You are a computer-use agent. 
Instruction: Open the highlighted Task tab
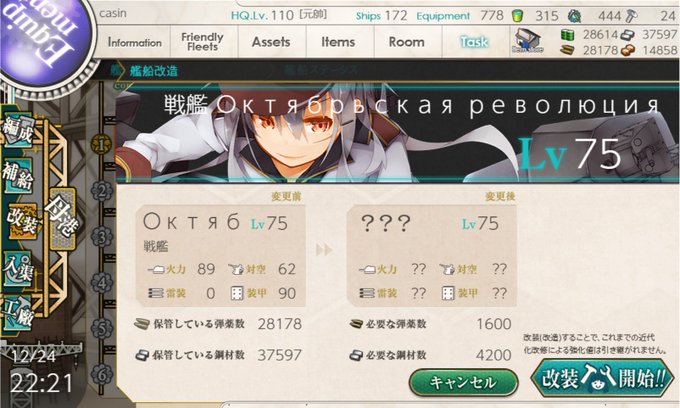pyautogui.click(x=474, y=42)
